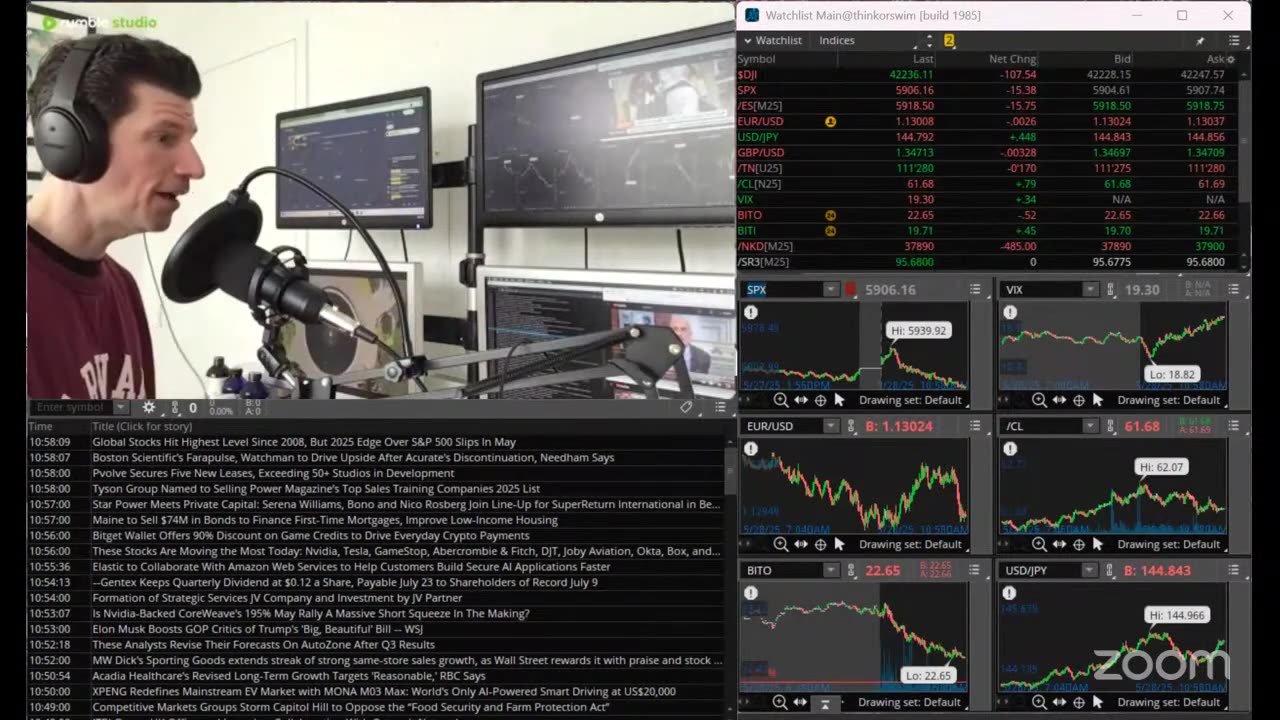Select the crosshair tool under the VIX chart

[1078, 400]
